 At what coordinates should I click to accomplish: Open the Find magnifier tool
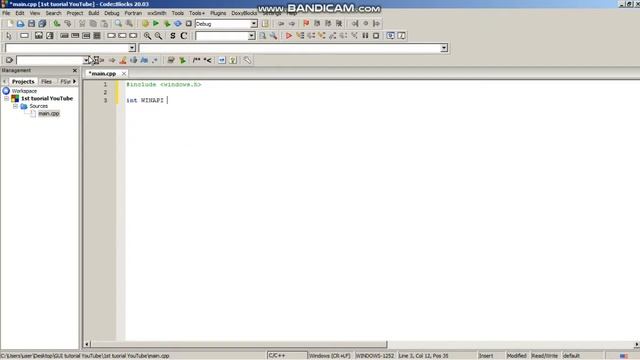118,24
